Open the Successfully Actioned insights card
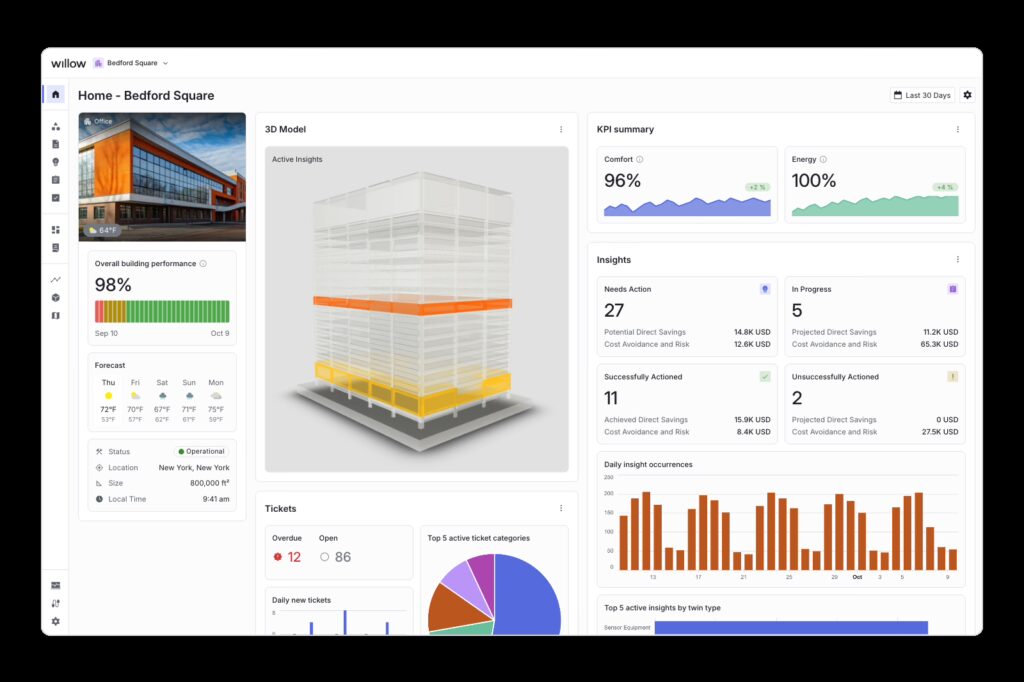 [687, 404]
